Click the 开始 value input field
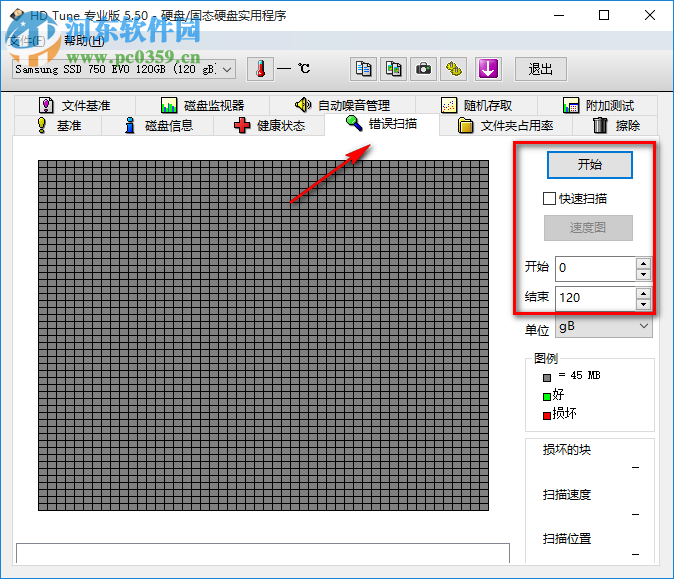 tap(595, 269)
